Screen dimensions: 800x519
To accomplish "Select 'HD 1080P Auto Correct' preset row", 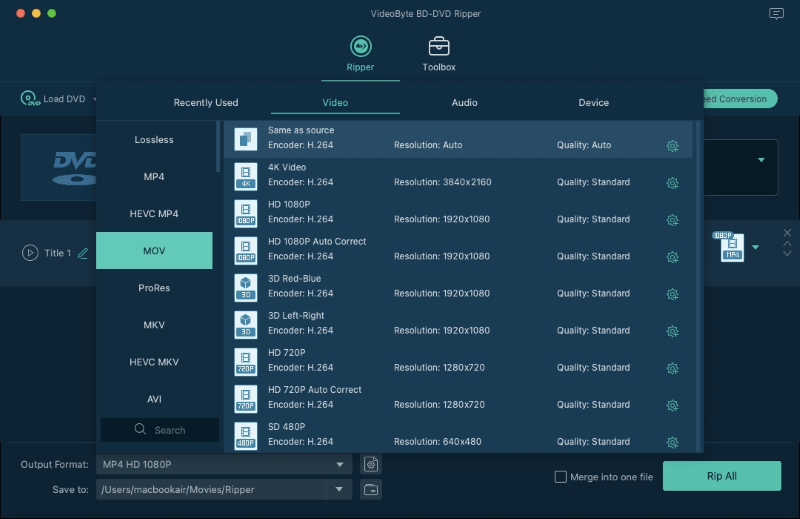I will tap(458, 250).
